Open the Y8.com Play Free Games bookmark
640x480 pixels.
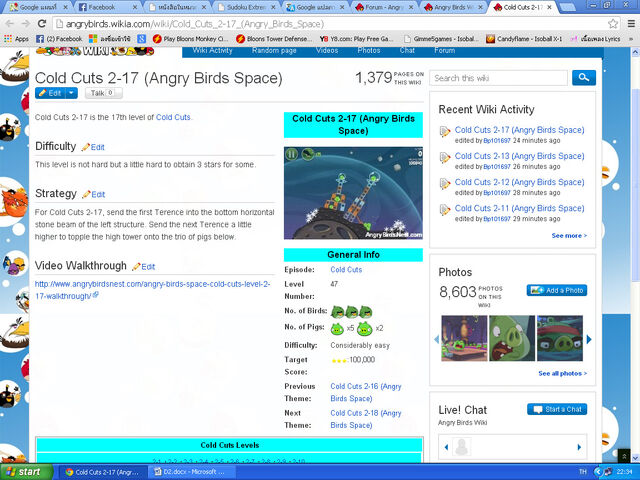point(356,39)
